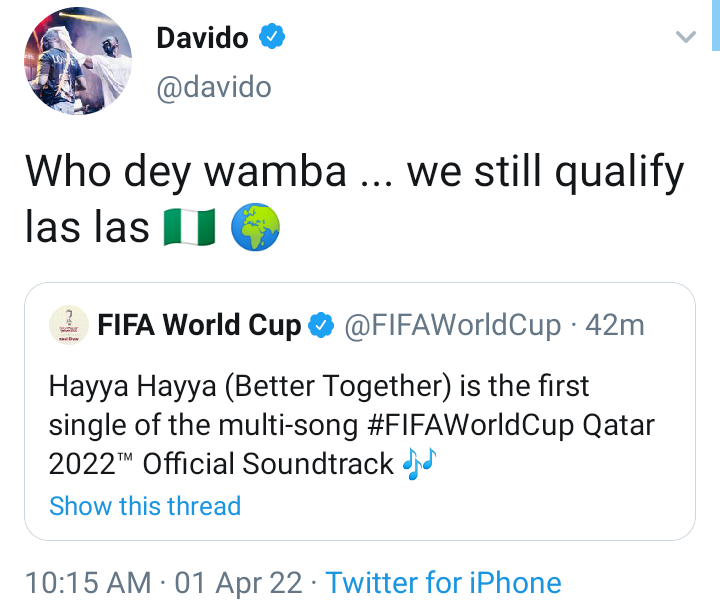Image resolution: width=720 pixels, height=605 pixels.
Task: Click FIFA World Cup's verified badge
Action: (x=320, y=325)
